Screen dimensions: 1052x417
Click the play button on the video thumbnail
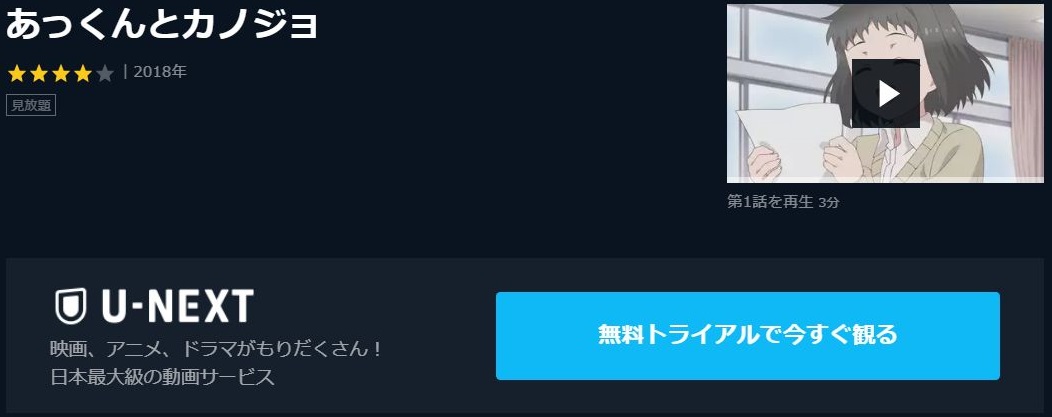click(886, 93)
